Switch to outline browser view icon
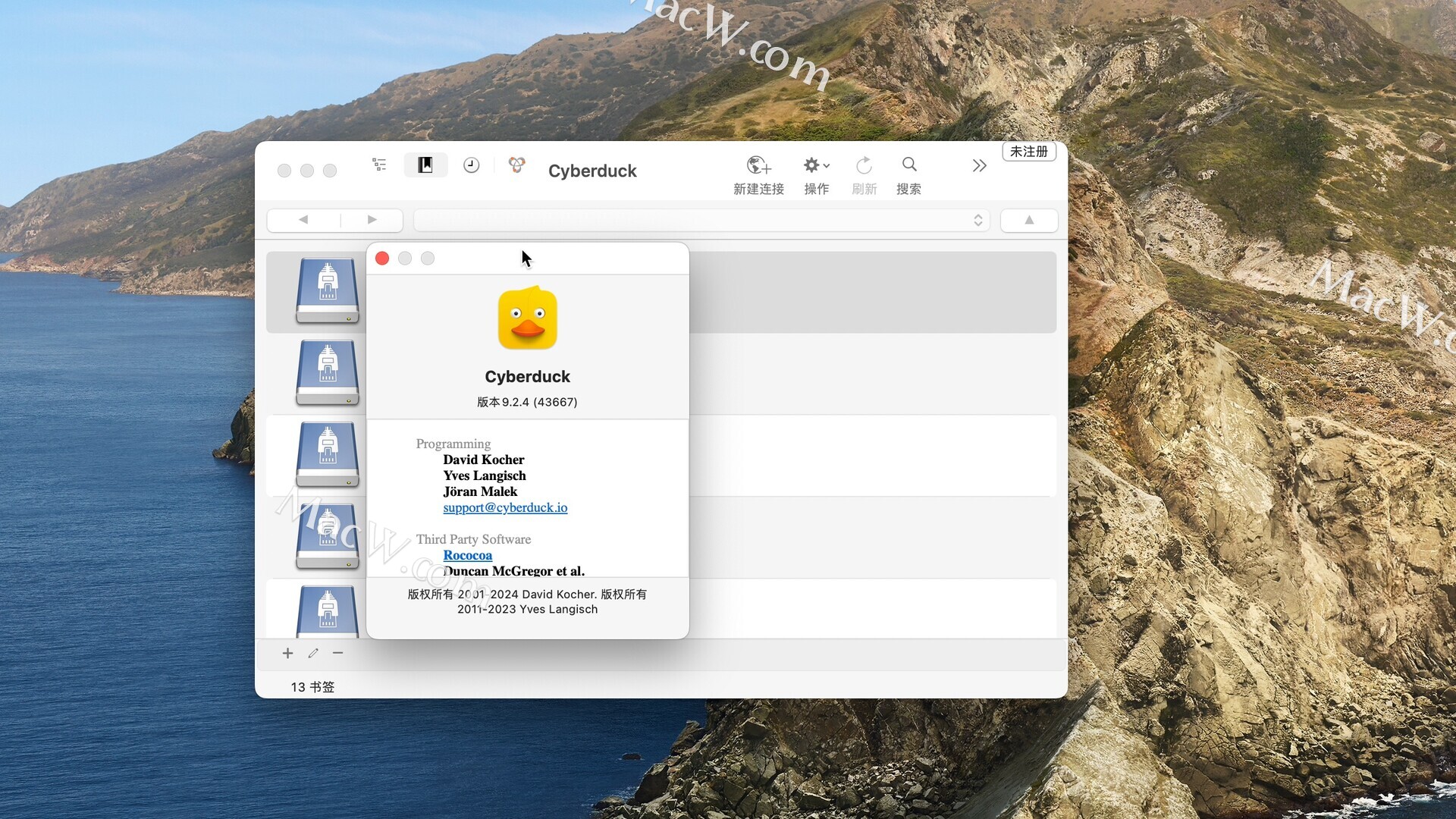This screenshot has width=1456, height=819. (379, 165)
